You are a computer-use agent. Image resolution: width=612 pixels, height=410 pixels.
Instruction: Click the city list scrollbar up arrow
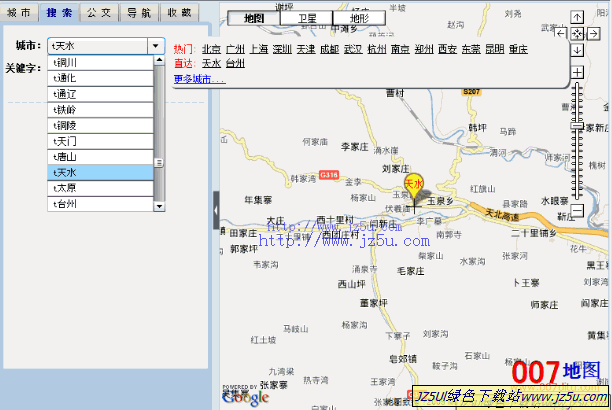click(159, 60)
